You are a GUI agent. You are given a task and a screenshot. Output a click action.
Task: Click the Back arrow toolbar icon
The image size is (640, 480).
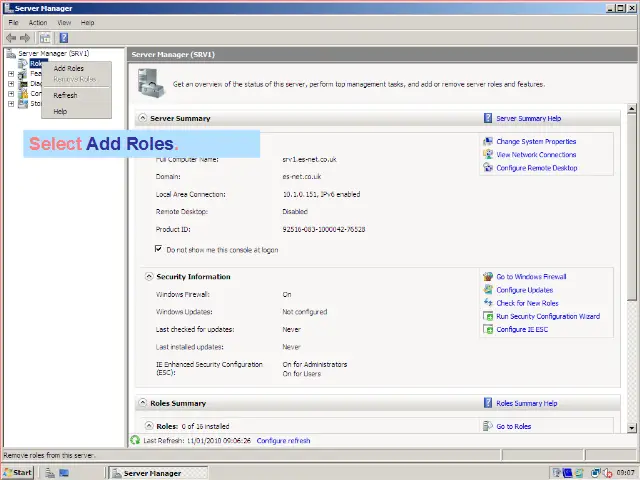pos(11,38)
